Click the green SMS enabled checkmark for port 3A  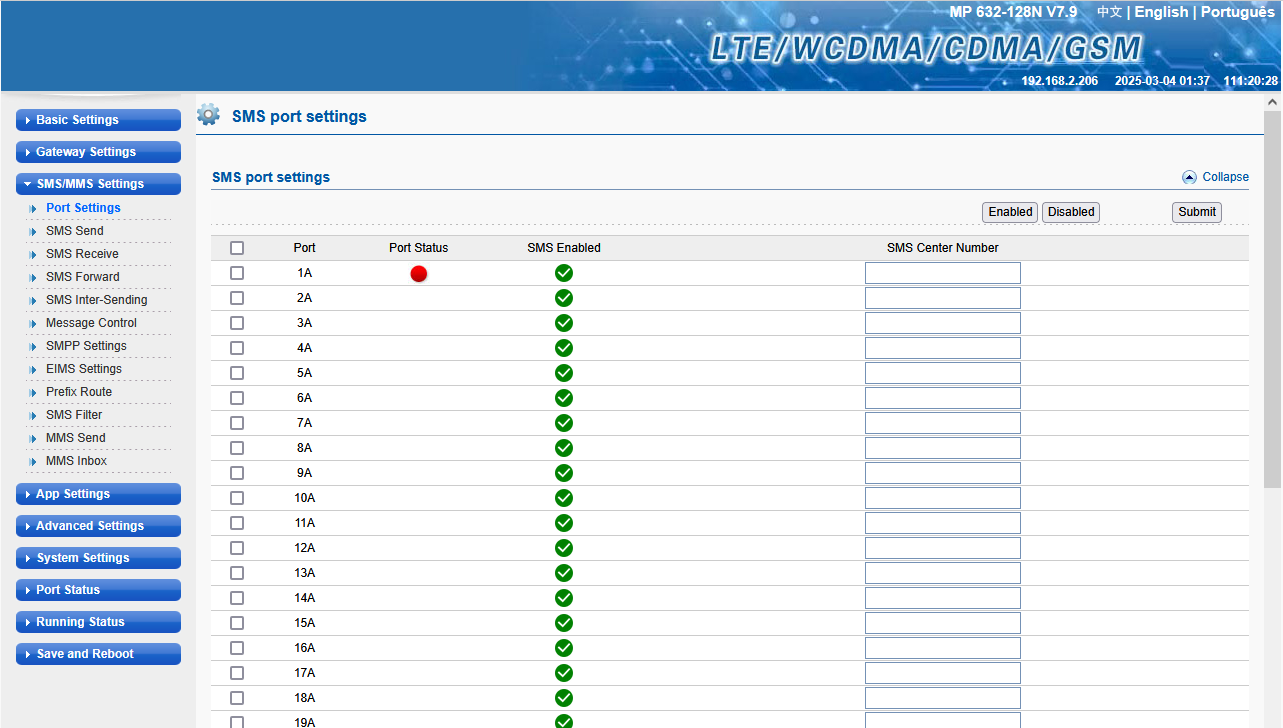tap(564, 323)
